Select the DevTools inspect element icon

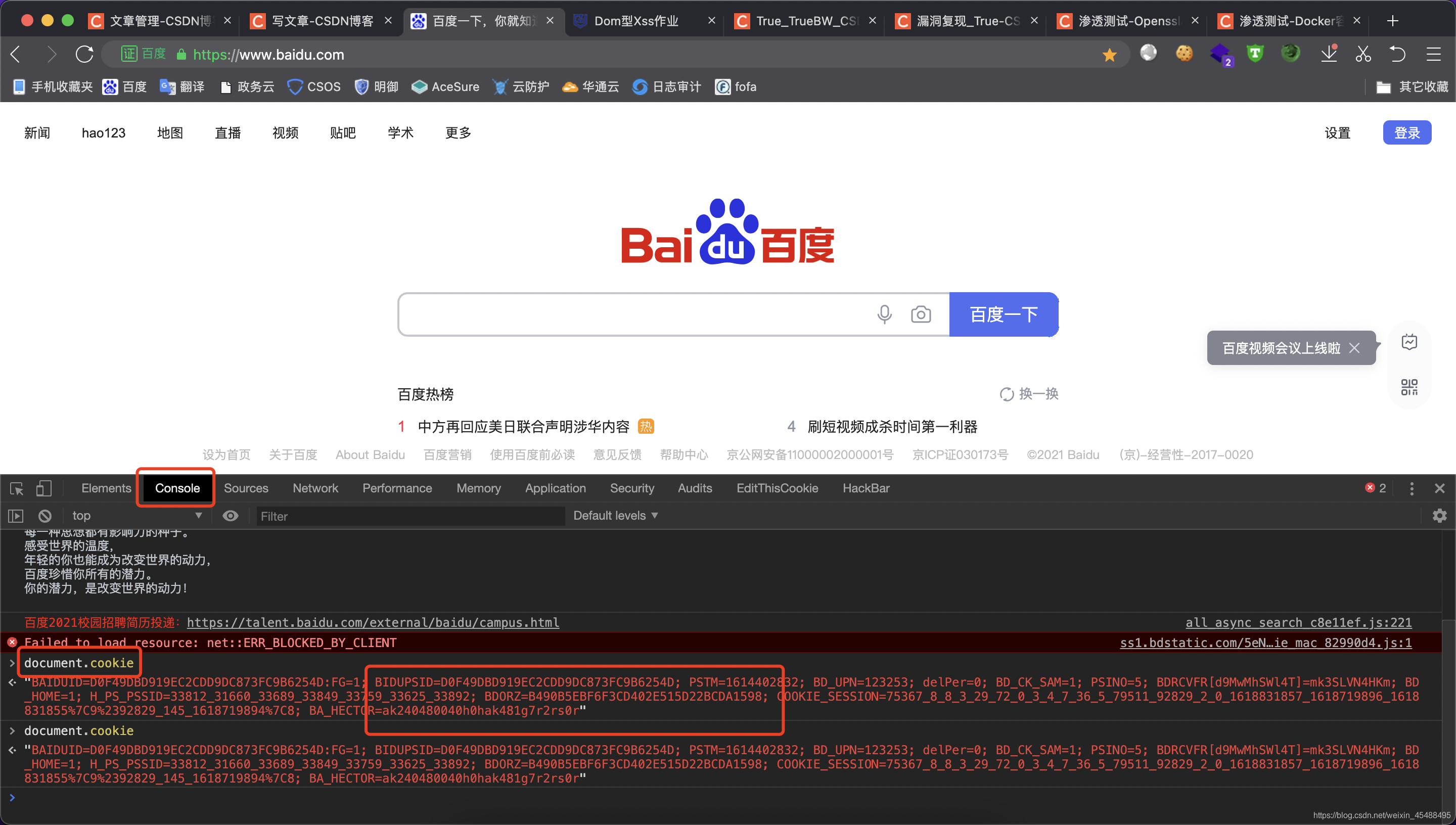coord(16,488)
